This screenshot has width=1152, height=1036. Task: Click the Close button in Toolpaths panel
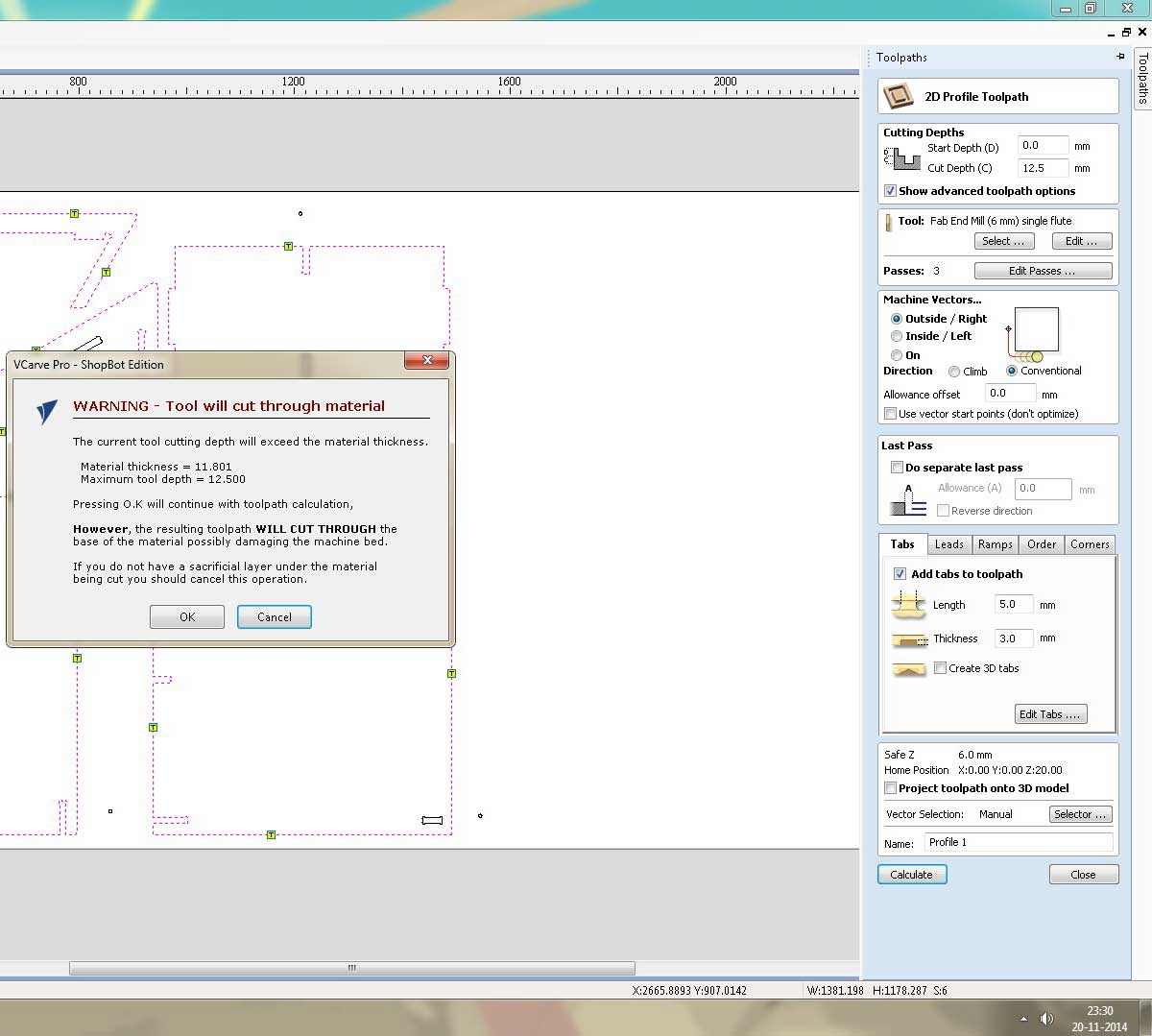coord(1084,875)
